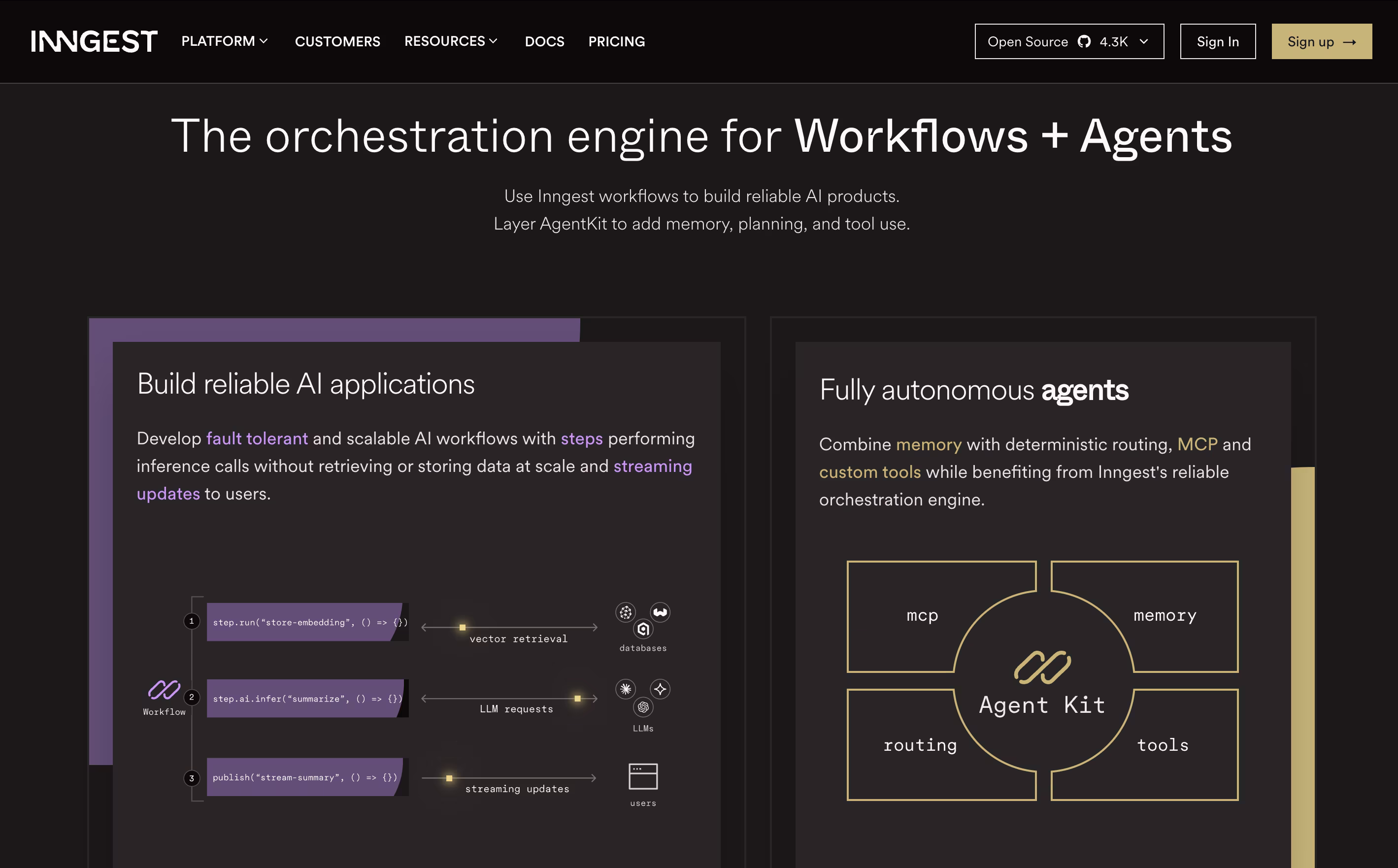
Task: Click the 'steps' highlighted text
Action: click(582, 438)
